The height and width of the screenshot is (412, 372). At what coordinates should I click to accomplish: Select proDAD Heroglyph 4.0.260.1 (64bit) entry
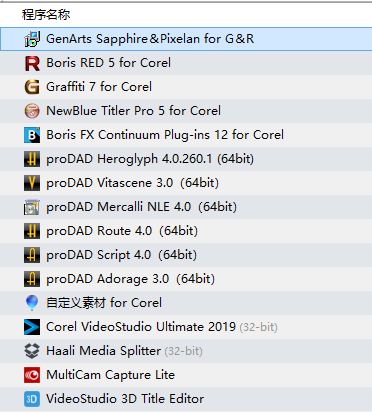tap(186, 159)
